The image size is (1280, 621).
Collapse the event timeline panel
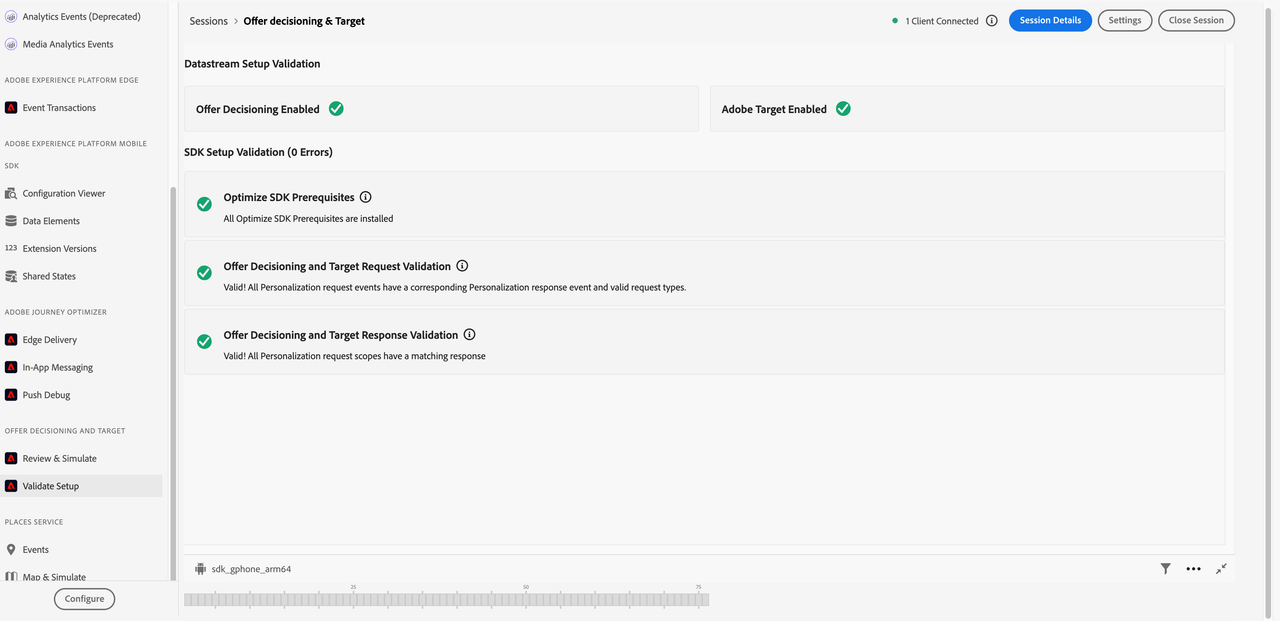(1221, 568)
